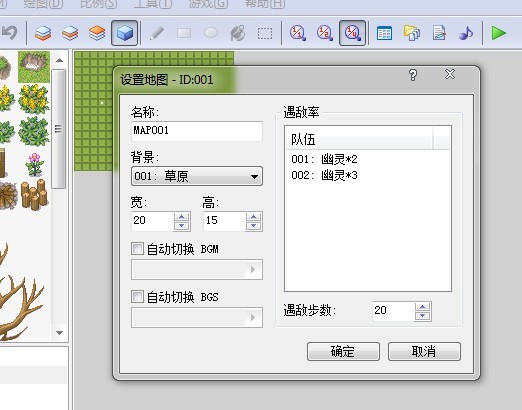Pick the pink flower tile
This screenshot has height=410, width=522.
pos(34,164)
